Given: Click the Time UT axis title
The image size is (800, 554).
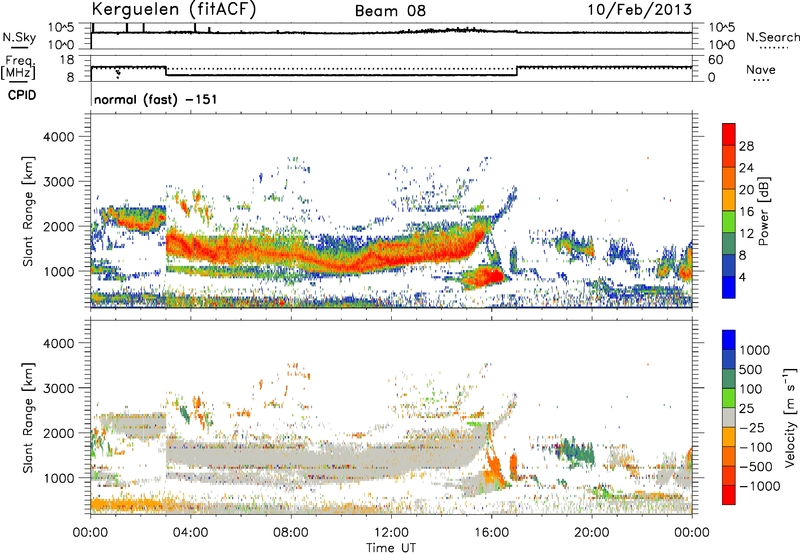Looking at the screenshot, I should pos(391,547).
